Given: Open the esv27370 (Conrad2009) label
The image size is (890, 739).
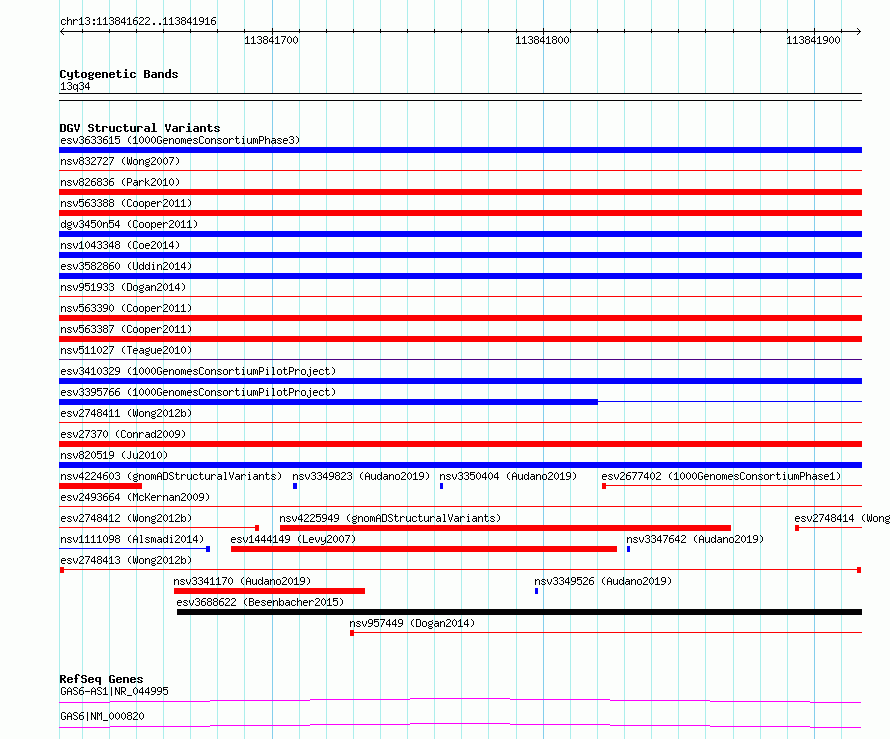Looking at the screenshot, I should tap(123, 434).
